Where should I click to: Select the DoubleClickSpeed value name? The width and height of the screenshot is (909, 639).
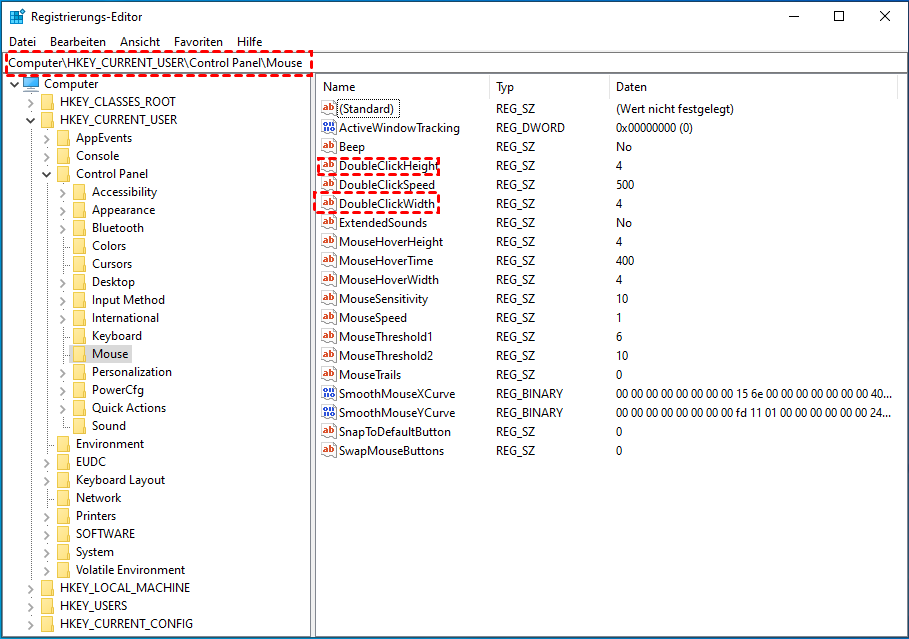(x=387, y=184)
